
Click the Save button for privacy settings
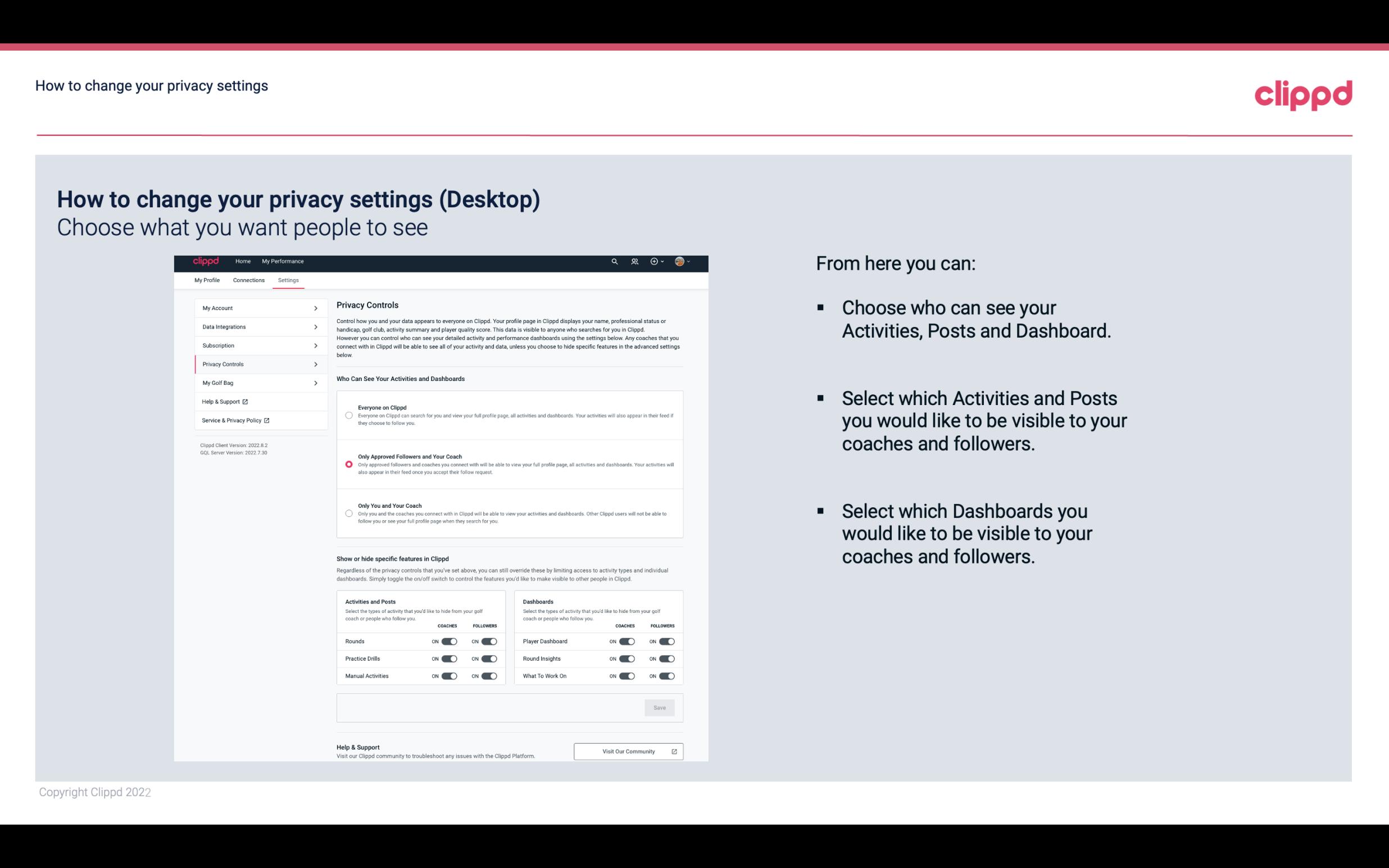click(659, 708)
